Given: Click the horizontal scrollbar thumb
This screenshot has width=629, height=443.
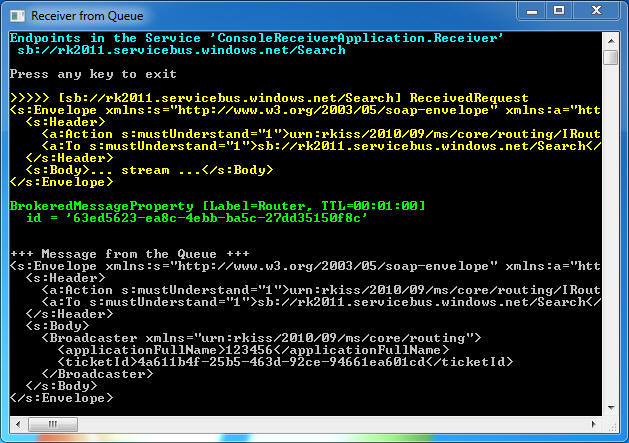Looking at the screenshot, I should pyautogui.click(x=53, y=424).
